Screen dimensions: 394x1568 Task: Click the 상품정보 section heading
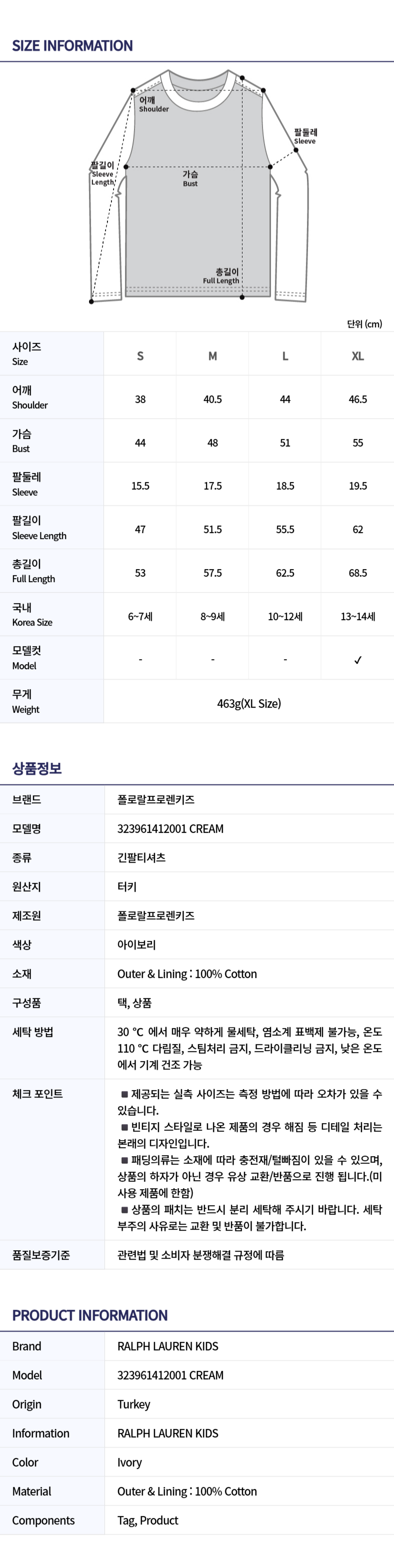pyautogui.click(x=37, y=768)
